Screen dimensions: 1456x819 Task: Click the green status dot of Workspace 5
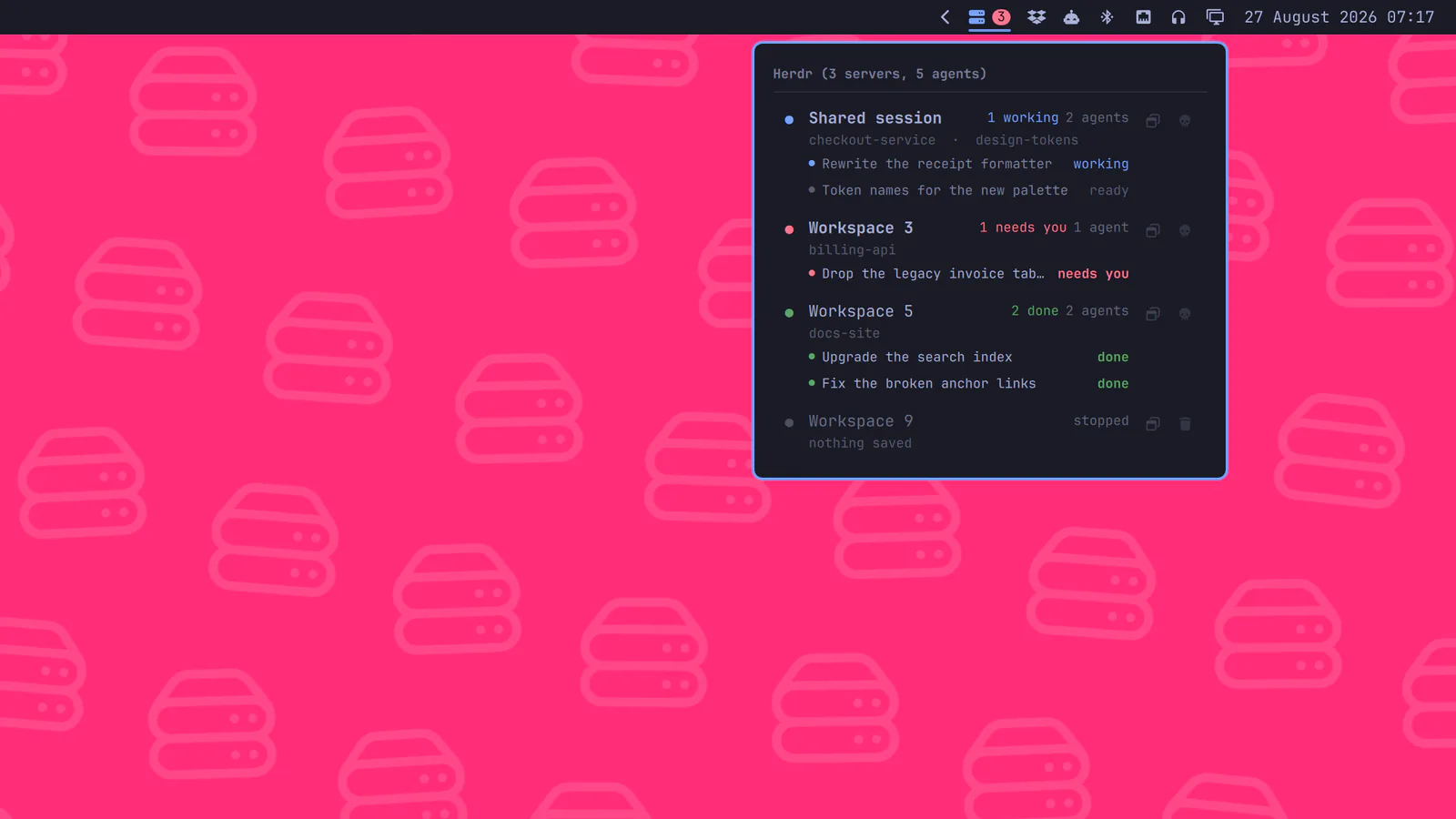[789, 313]
